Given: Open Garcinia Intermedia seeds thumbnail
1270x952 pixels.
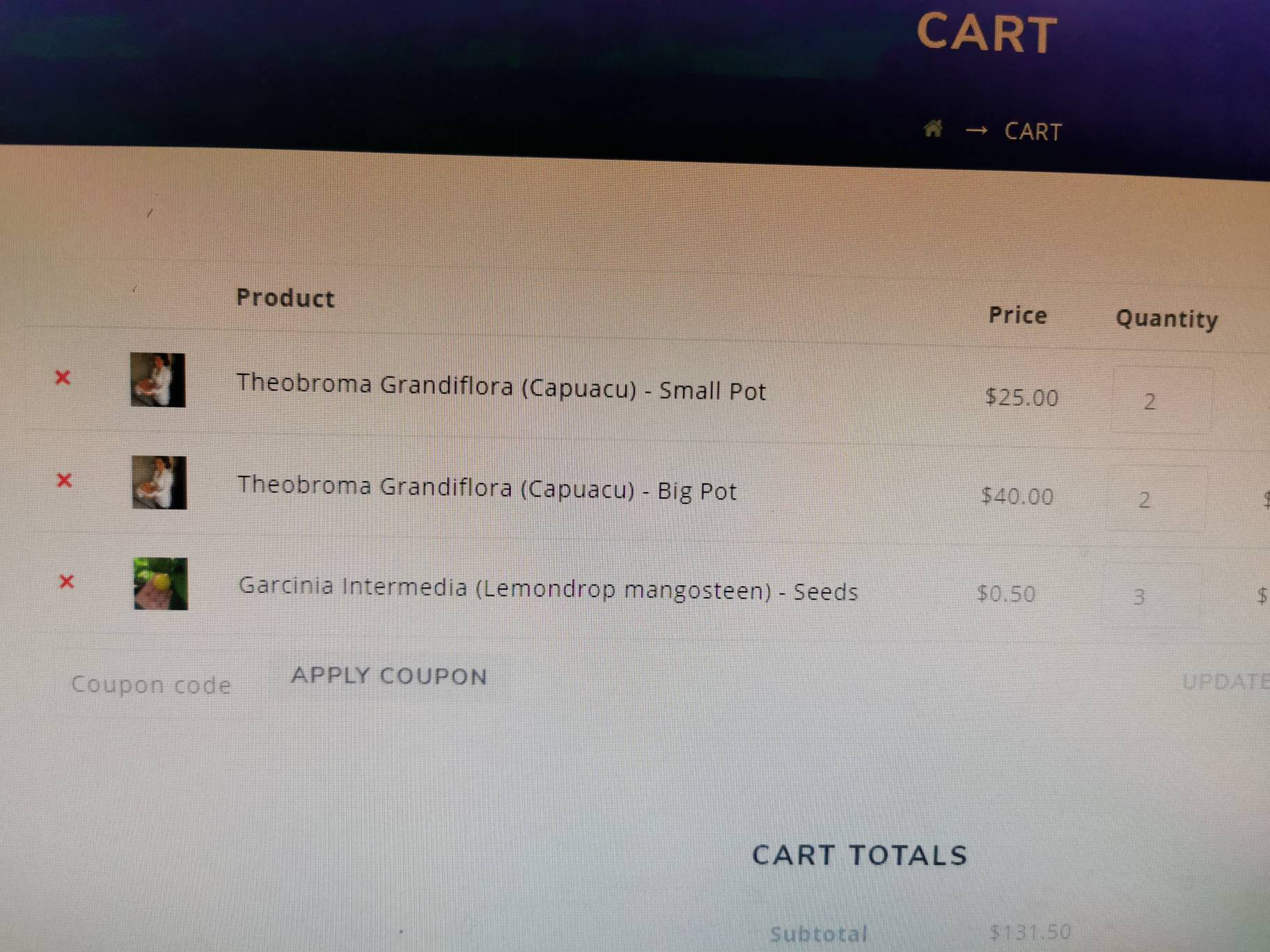Looking at the screenshot, I should click(160, 584).
